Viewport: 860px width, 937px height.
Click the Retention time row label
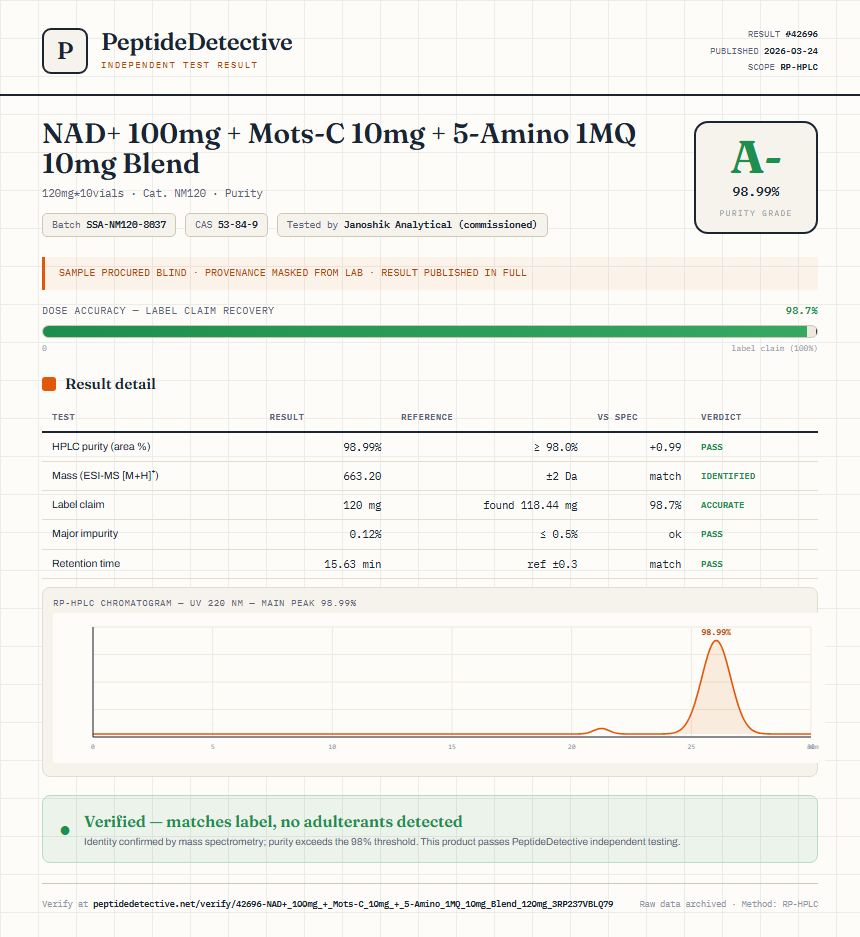click(86, 564)
